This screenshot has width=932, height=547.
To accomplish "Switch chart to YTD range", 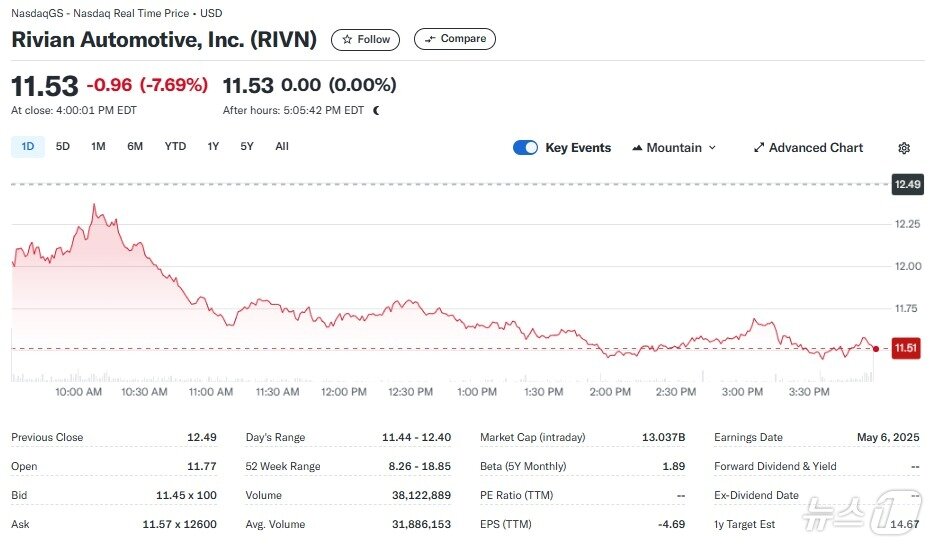I will (x=175, y=147).
